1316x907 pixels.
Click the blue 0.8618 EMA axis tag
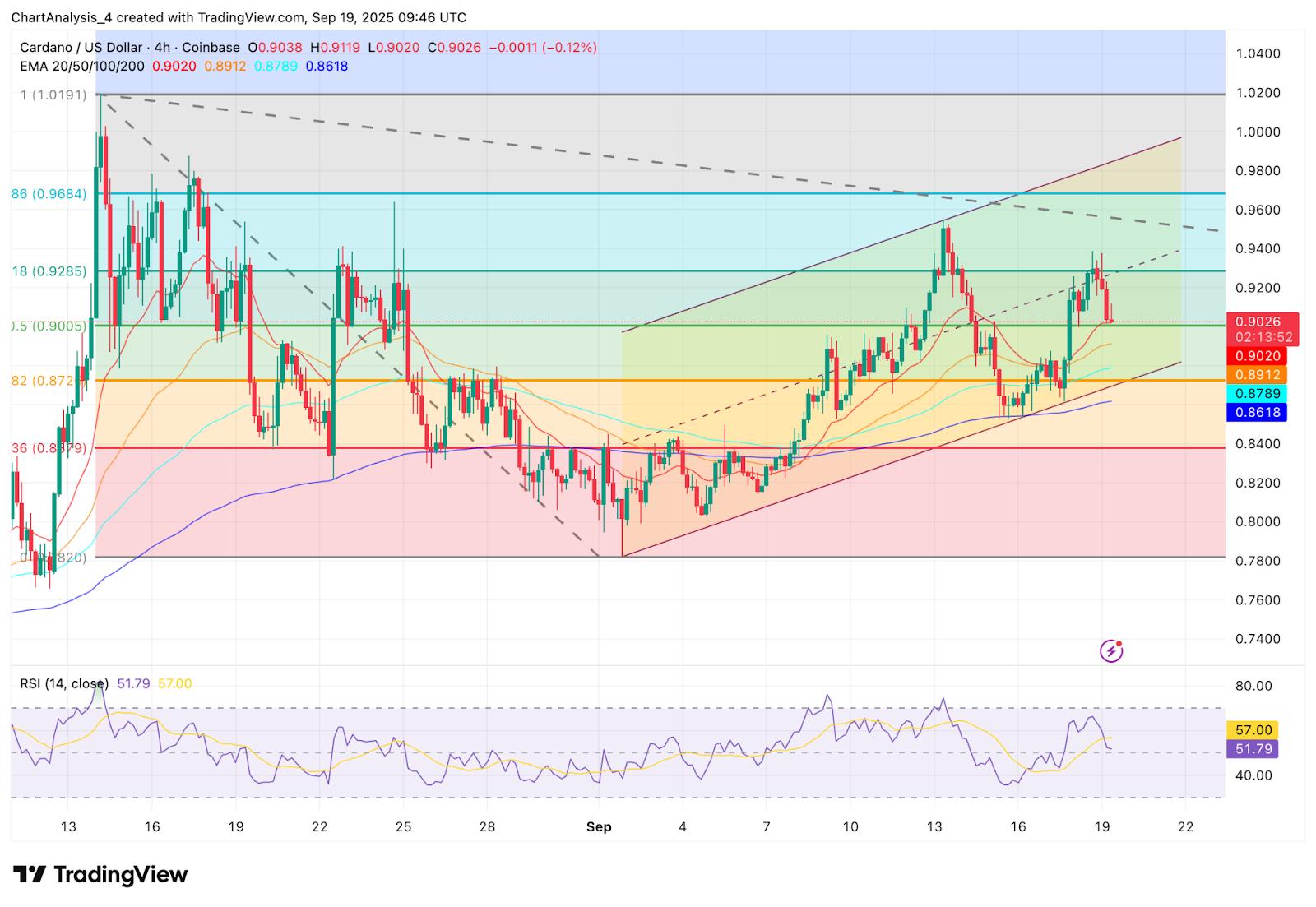pyautogui.click(x=1253, y=412)
